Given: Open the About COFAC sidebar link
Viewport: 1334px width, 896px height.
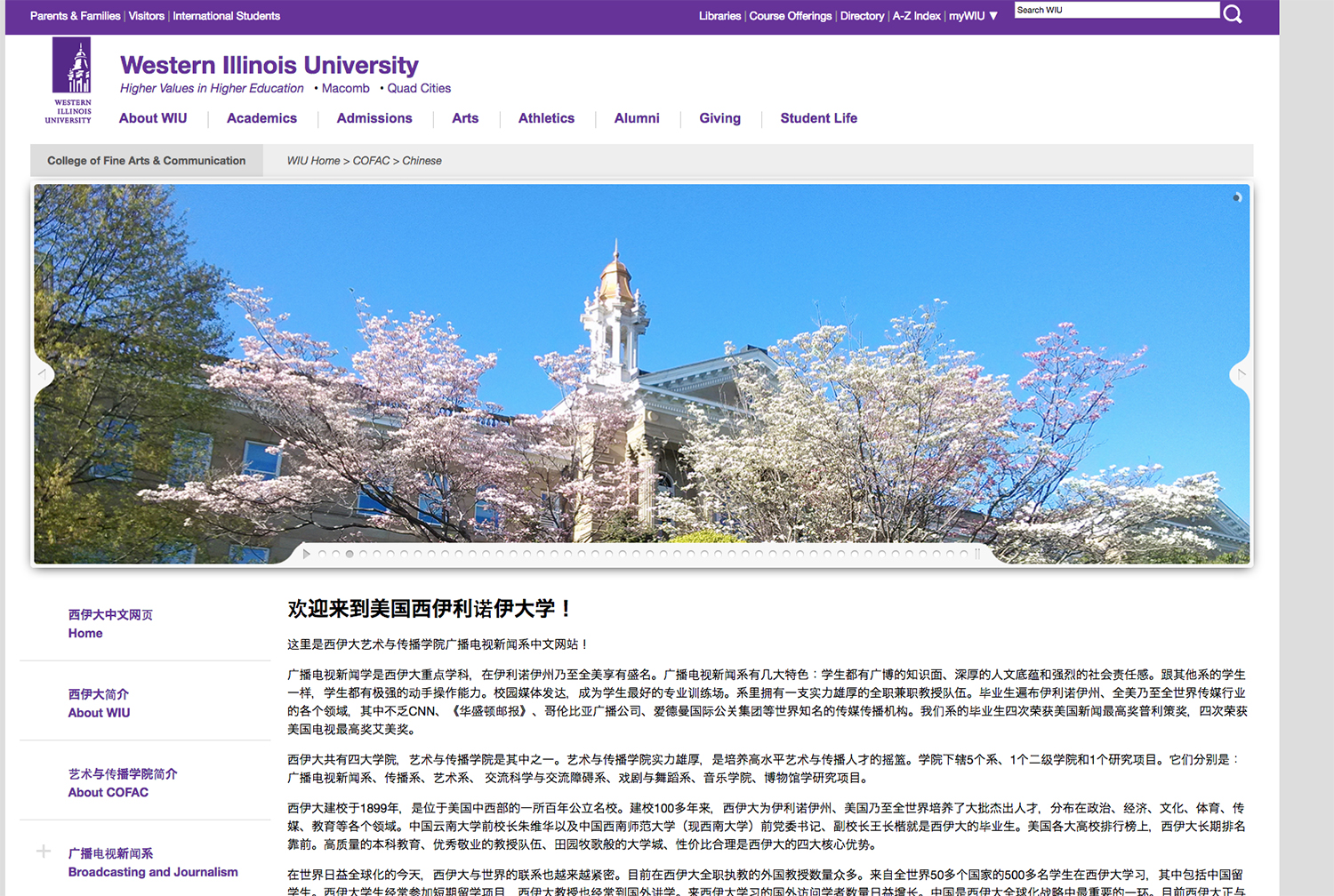Looking at the screenshot, I should 108,792.
